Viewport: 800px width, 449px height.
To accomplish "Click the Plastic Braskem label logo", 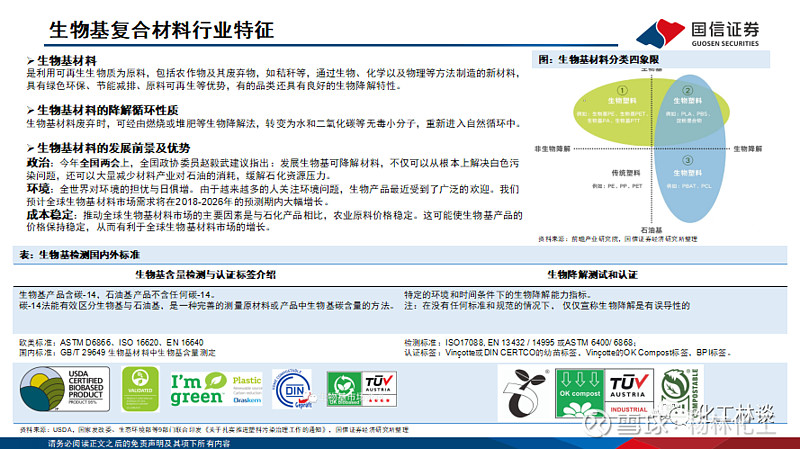I will coord(247,389).
